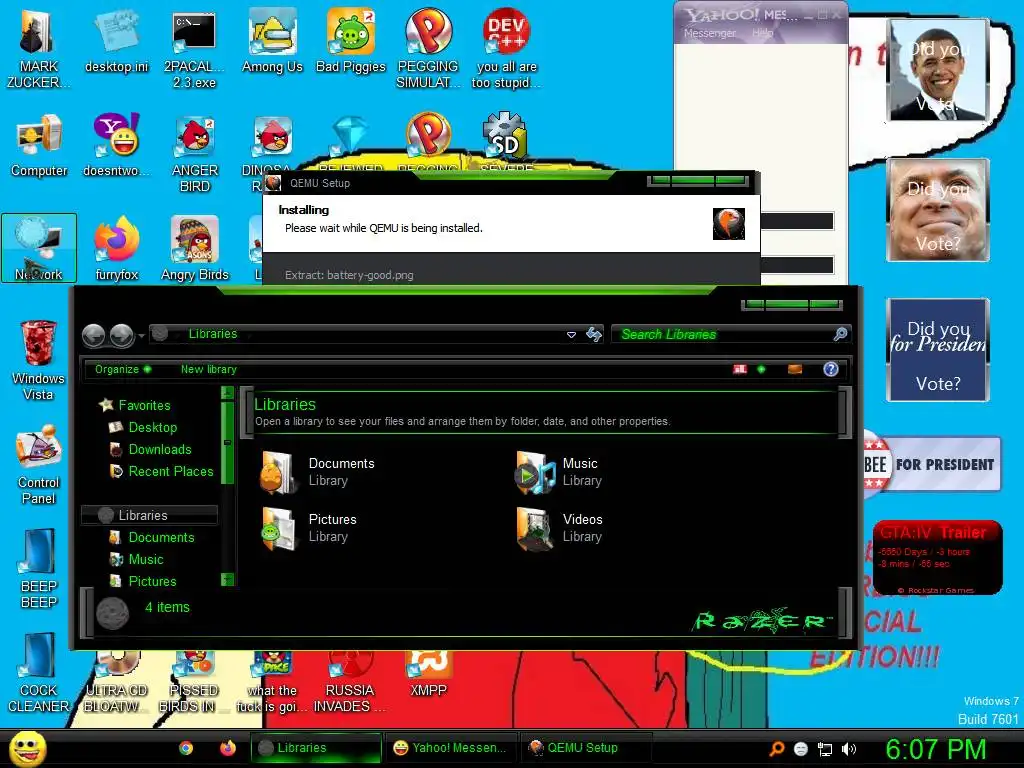Screen dimensions: 1024x768
Task: Click the volume speaker tray icon
Action: pos(849,748)
